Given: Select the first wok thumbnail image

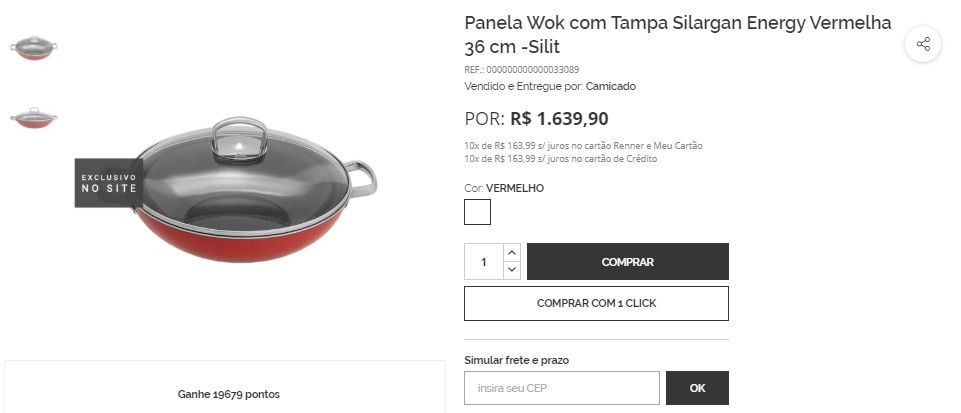Looking at the screenshot, I should (34, 48).
